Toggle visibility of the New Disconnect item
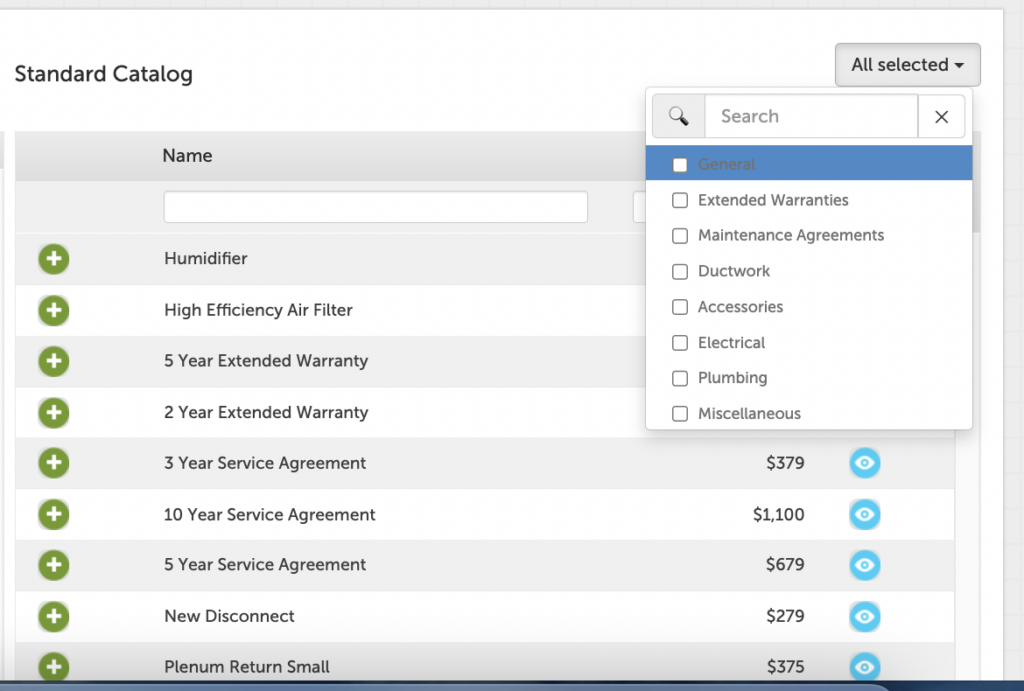This screenshot has width=1024, height=691. coord(865,616)
